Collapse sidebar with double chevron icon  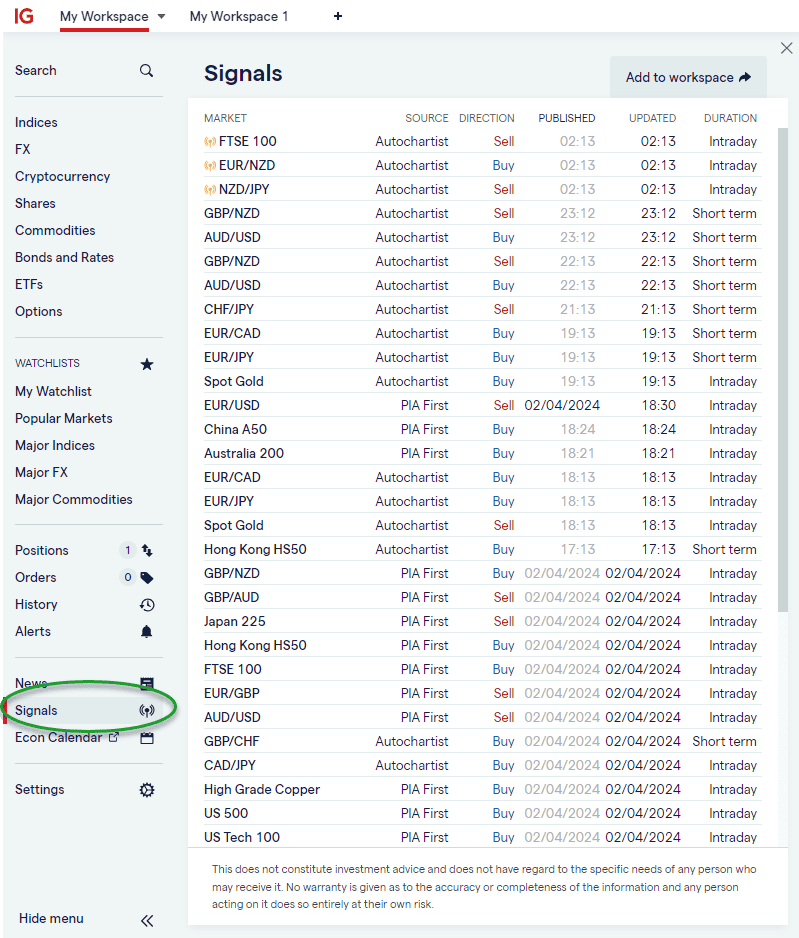click(147, 921)
